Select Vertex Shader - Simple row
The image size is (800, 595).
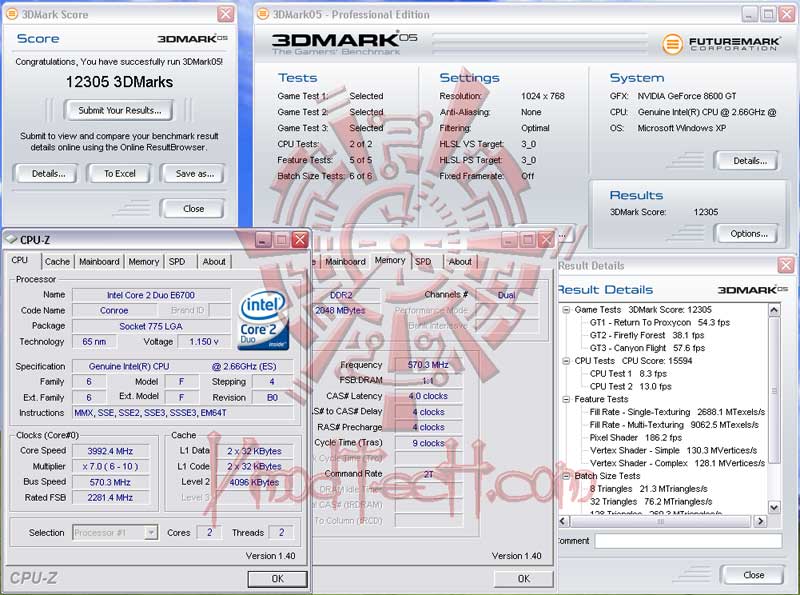pos(673,450)
